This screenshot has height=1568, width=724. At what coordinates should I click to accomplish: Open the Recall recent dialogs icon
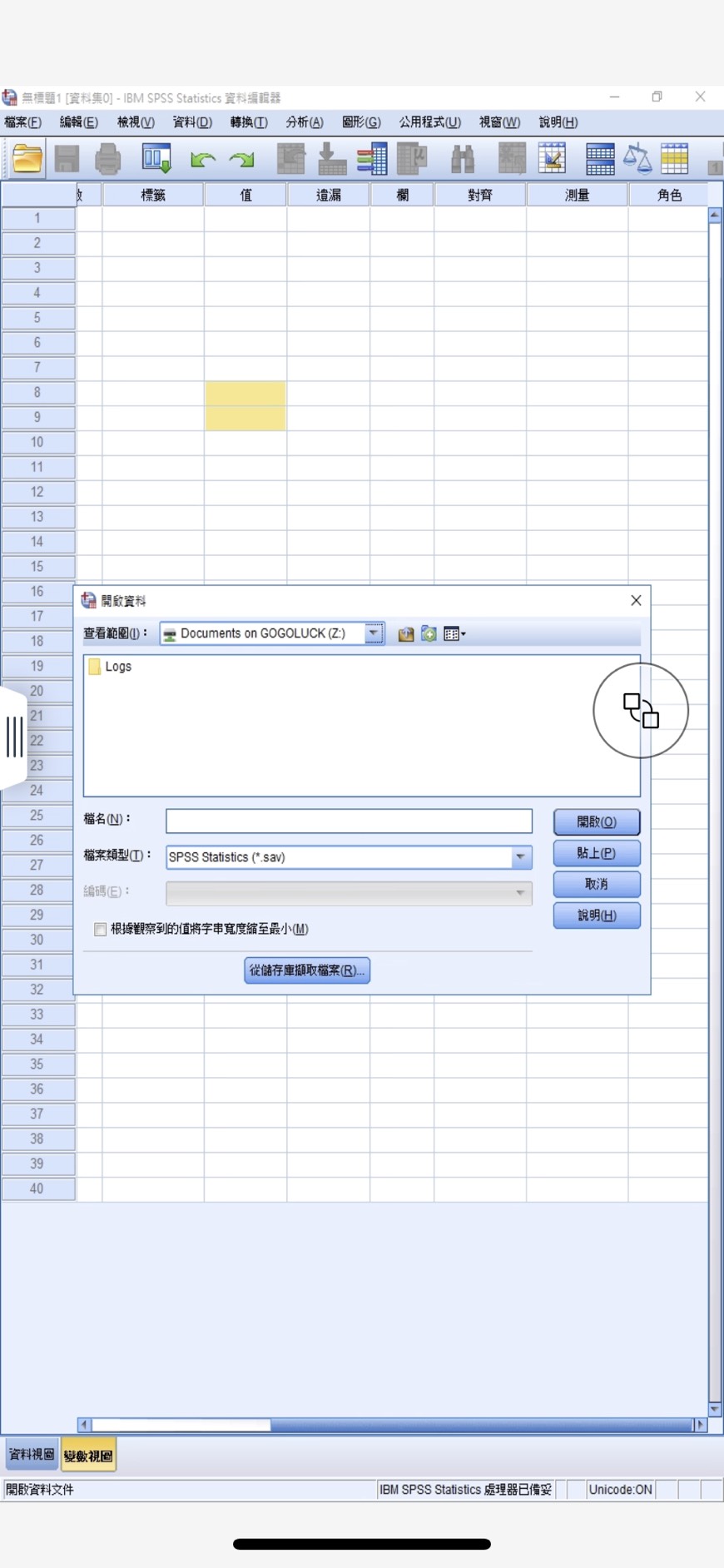pos(156,158)
